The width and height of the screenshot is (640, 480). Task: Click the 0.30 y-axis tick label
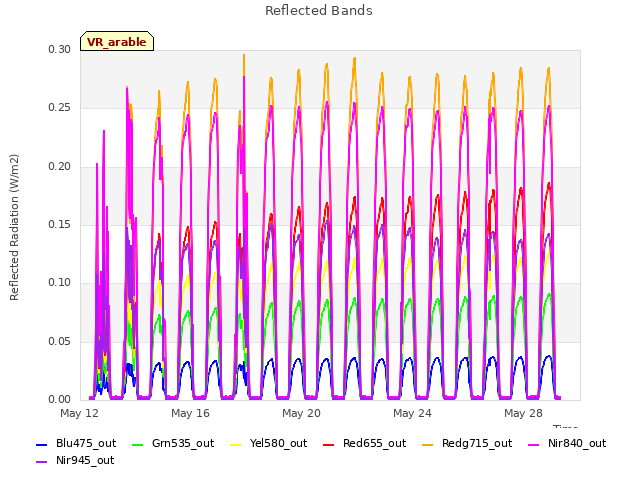click(x=60, y=49)
